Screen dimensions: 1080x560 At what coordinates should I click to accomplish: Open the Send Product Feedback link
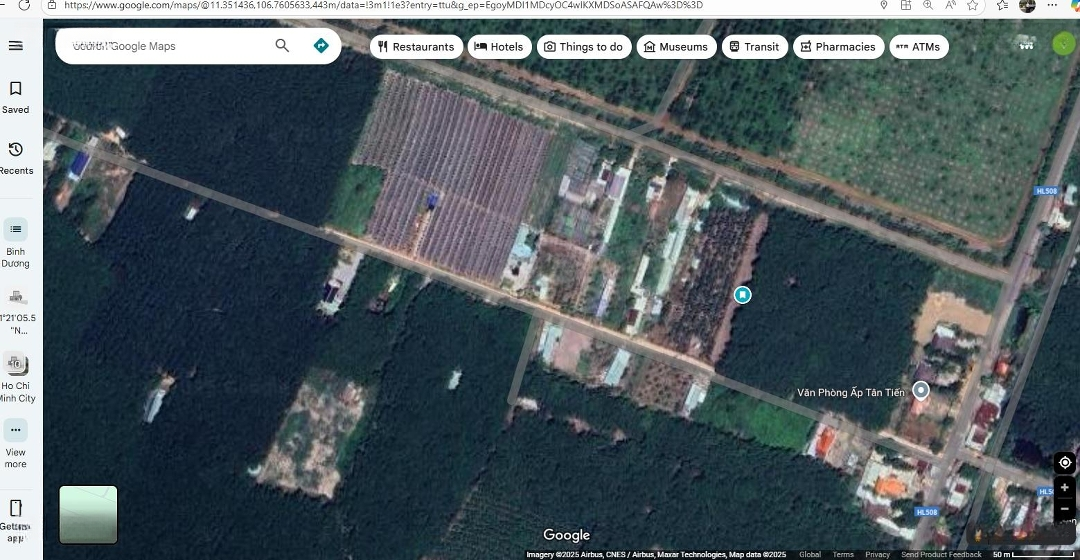[x=941, y=555]
